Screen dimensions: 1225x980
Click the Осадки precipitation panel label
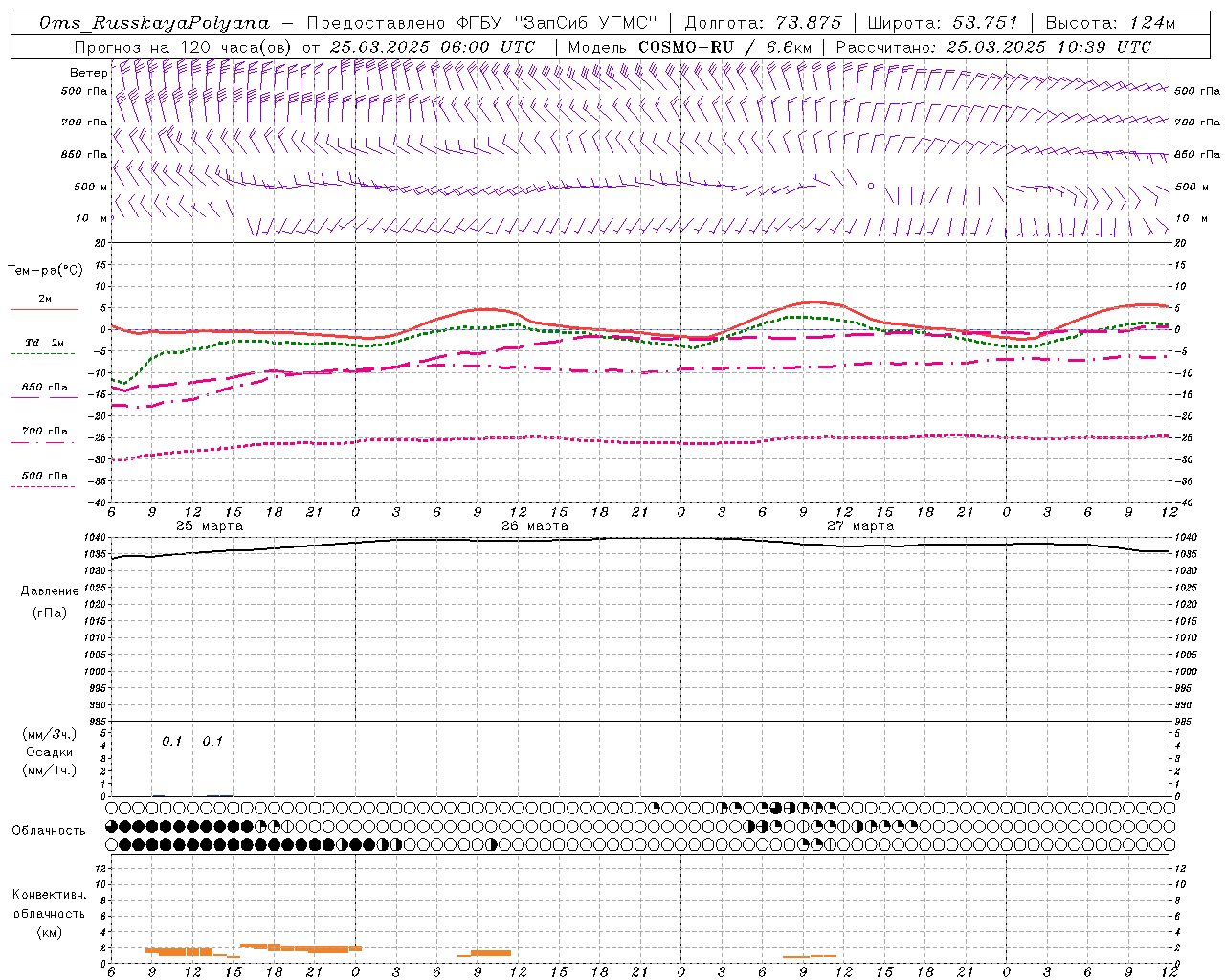coord(50,752)
